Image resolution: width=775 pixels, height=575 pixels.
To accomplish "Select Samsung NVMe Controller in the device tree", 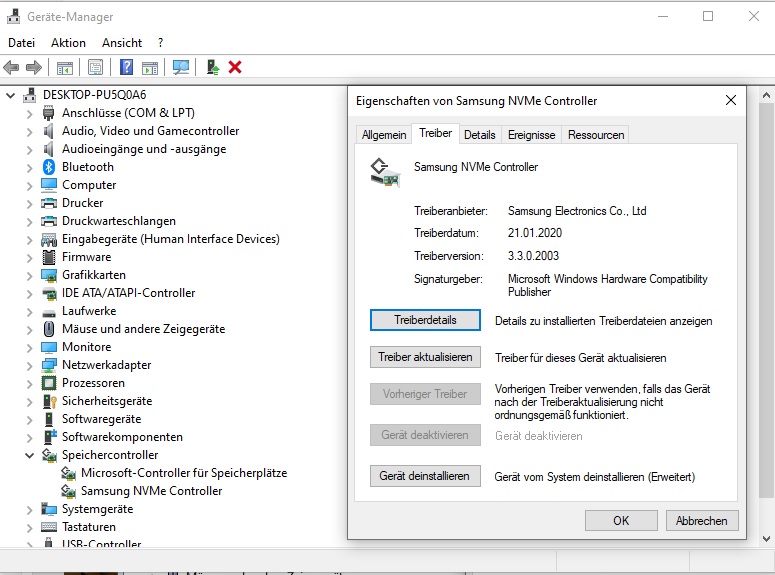I will pyautogui.click(x=151, y=491).
